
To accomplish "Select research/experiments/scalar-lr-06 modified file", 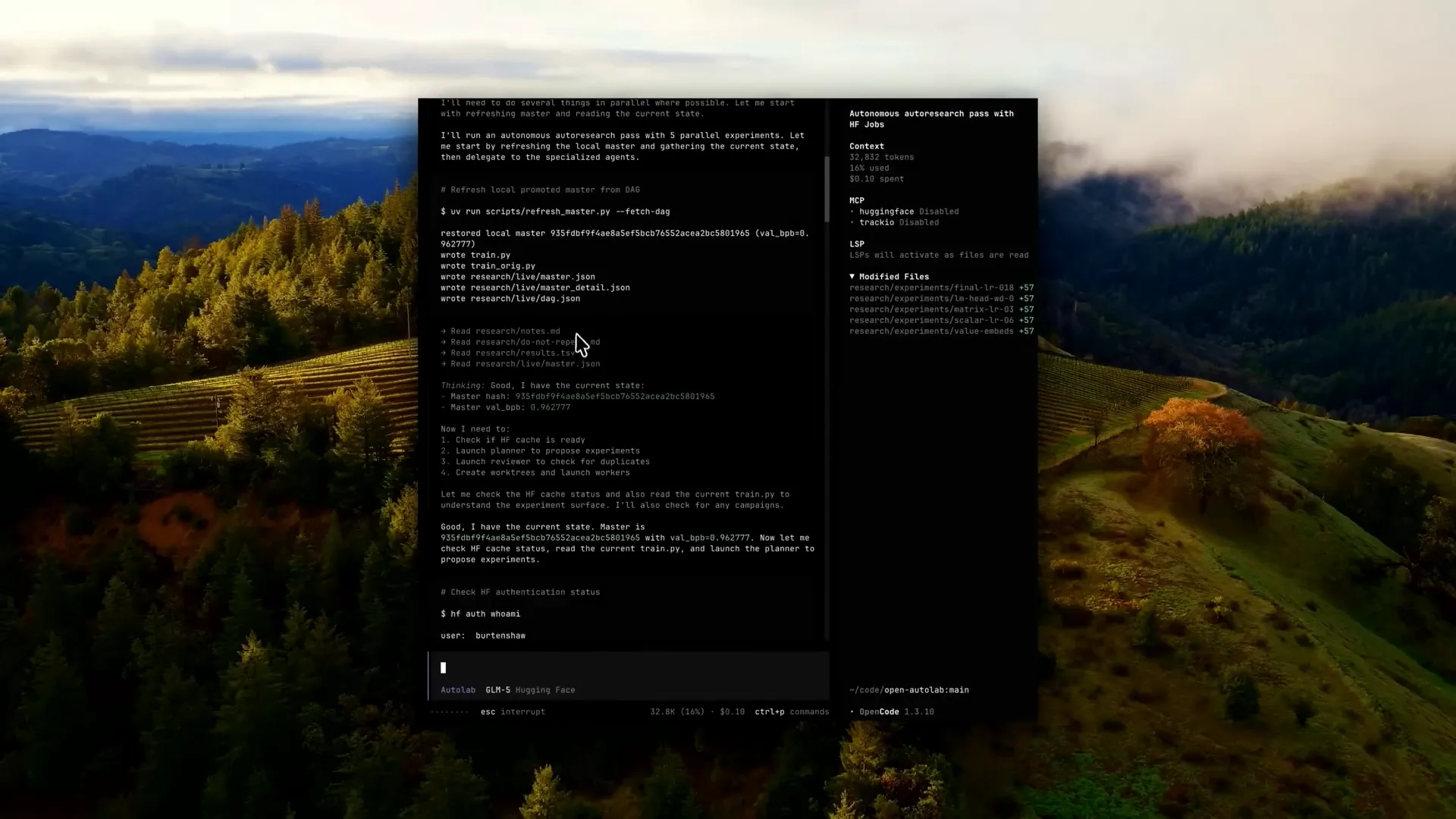I will [x=941, y=321].
